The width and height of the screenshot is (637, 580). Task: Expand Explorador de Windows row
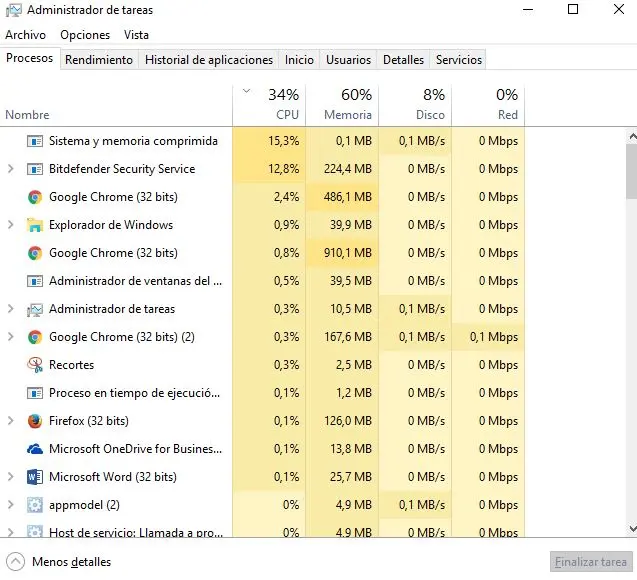(x=11, y=225)
